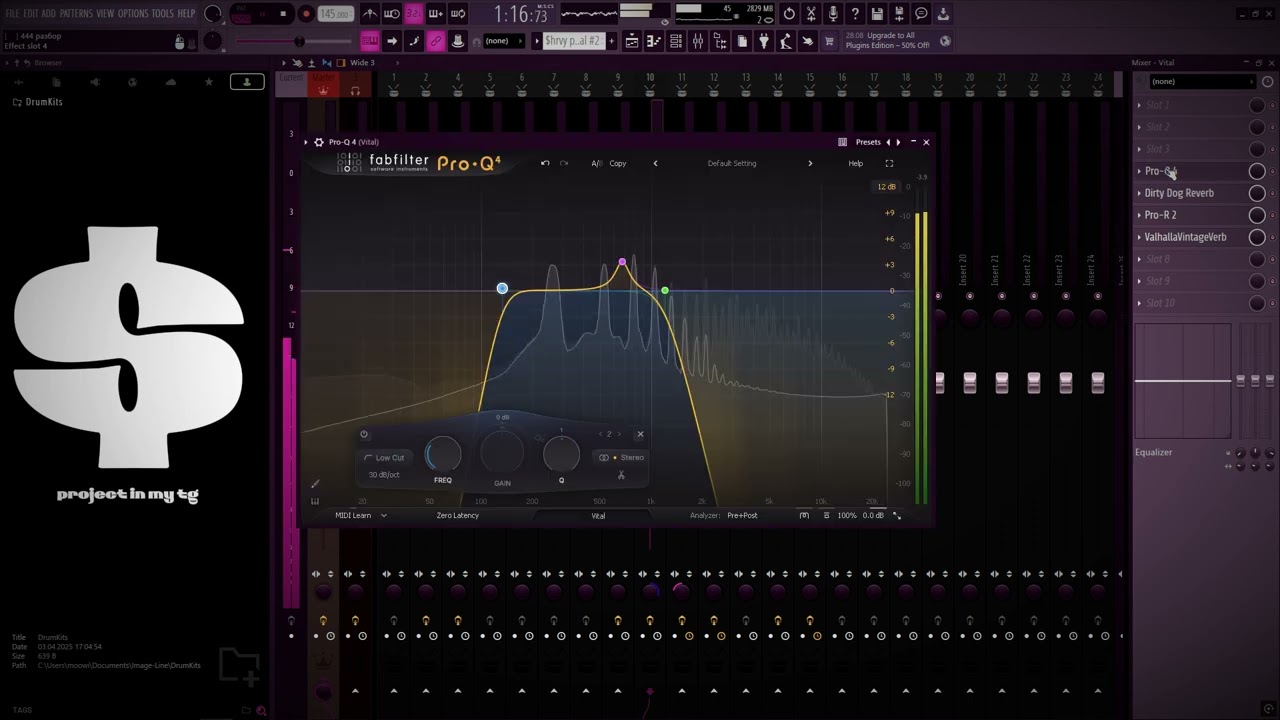Open the Low Cut filter shape menu

point(384,458)
